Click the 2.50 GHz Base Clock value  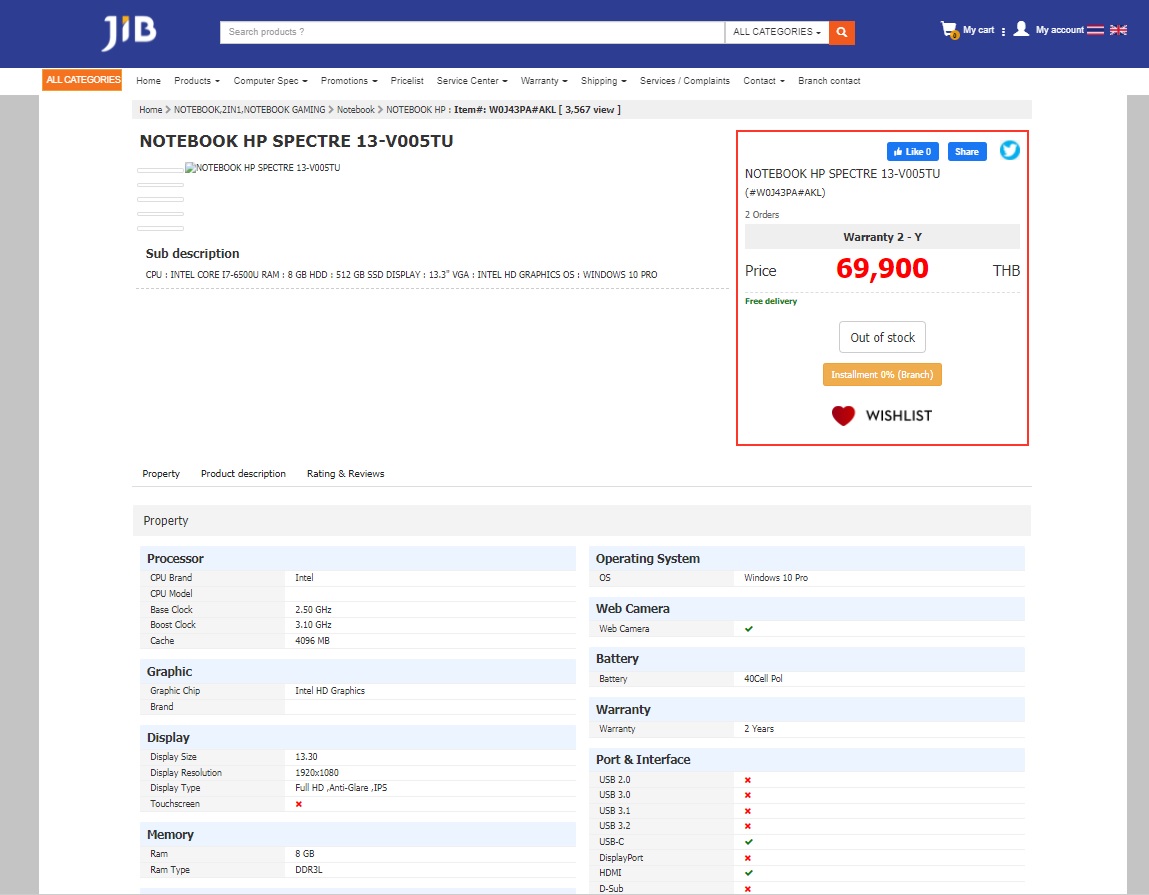point(313,610)
